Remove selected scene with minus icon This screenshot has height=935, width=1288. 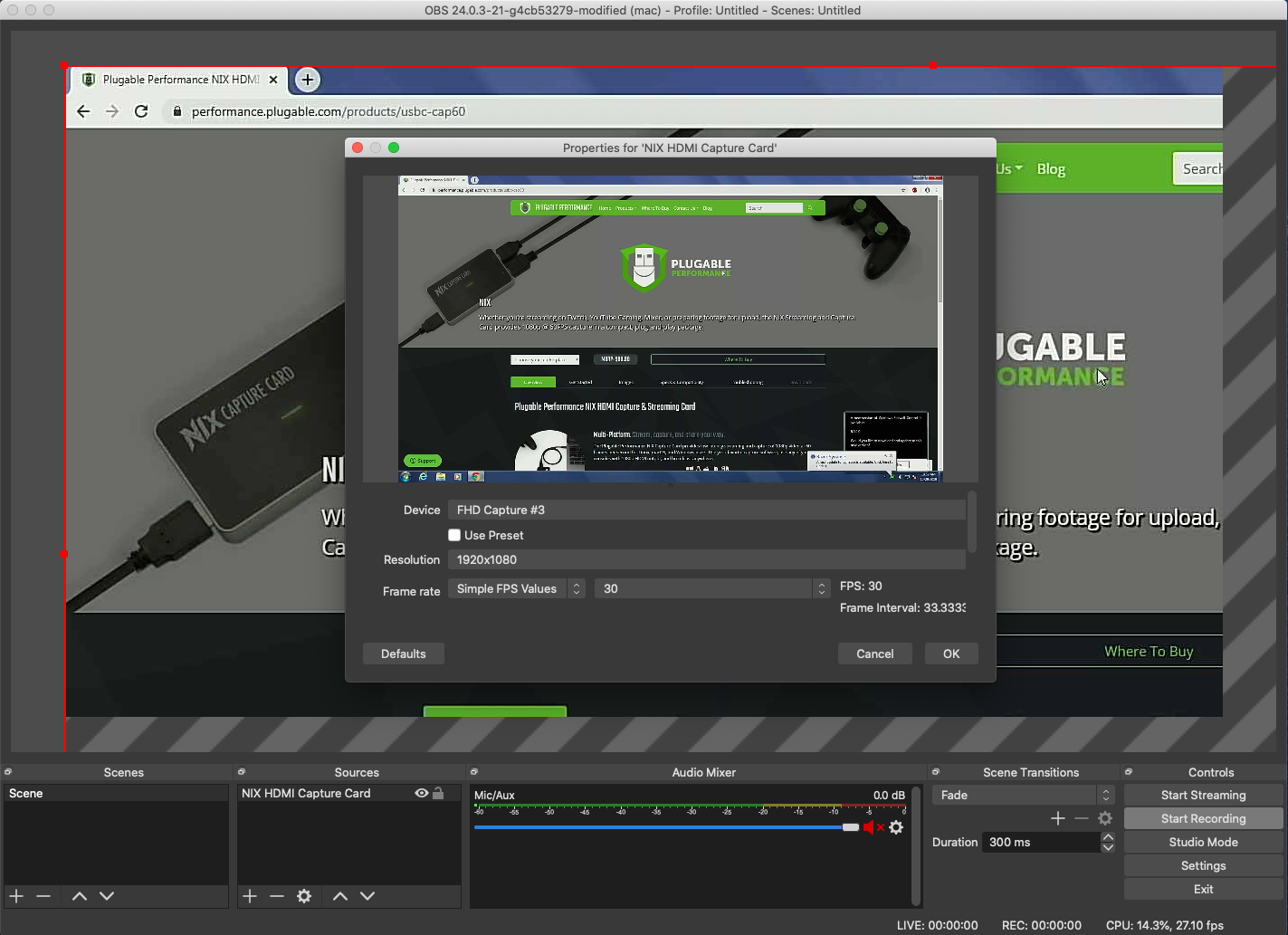click(43, 896)
